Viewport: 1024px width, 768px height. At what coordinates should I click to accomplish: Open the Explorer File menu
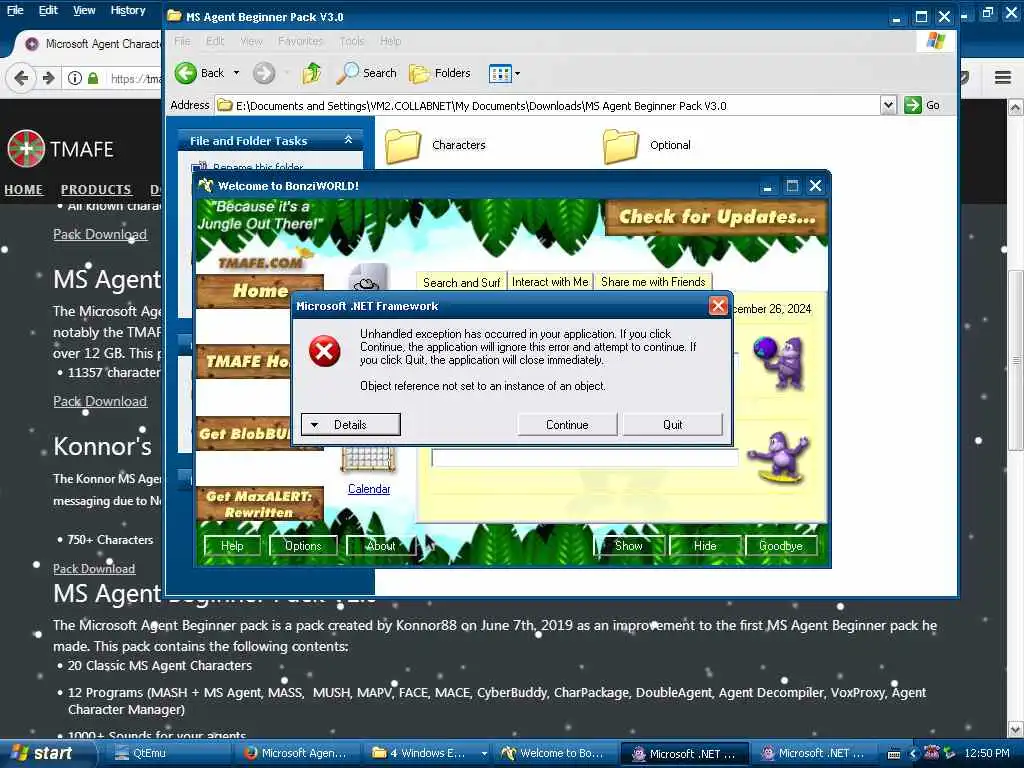pyautogui.click(x=182, y=41)
